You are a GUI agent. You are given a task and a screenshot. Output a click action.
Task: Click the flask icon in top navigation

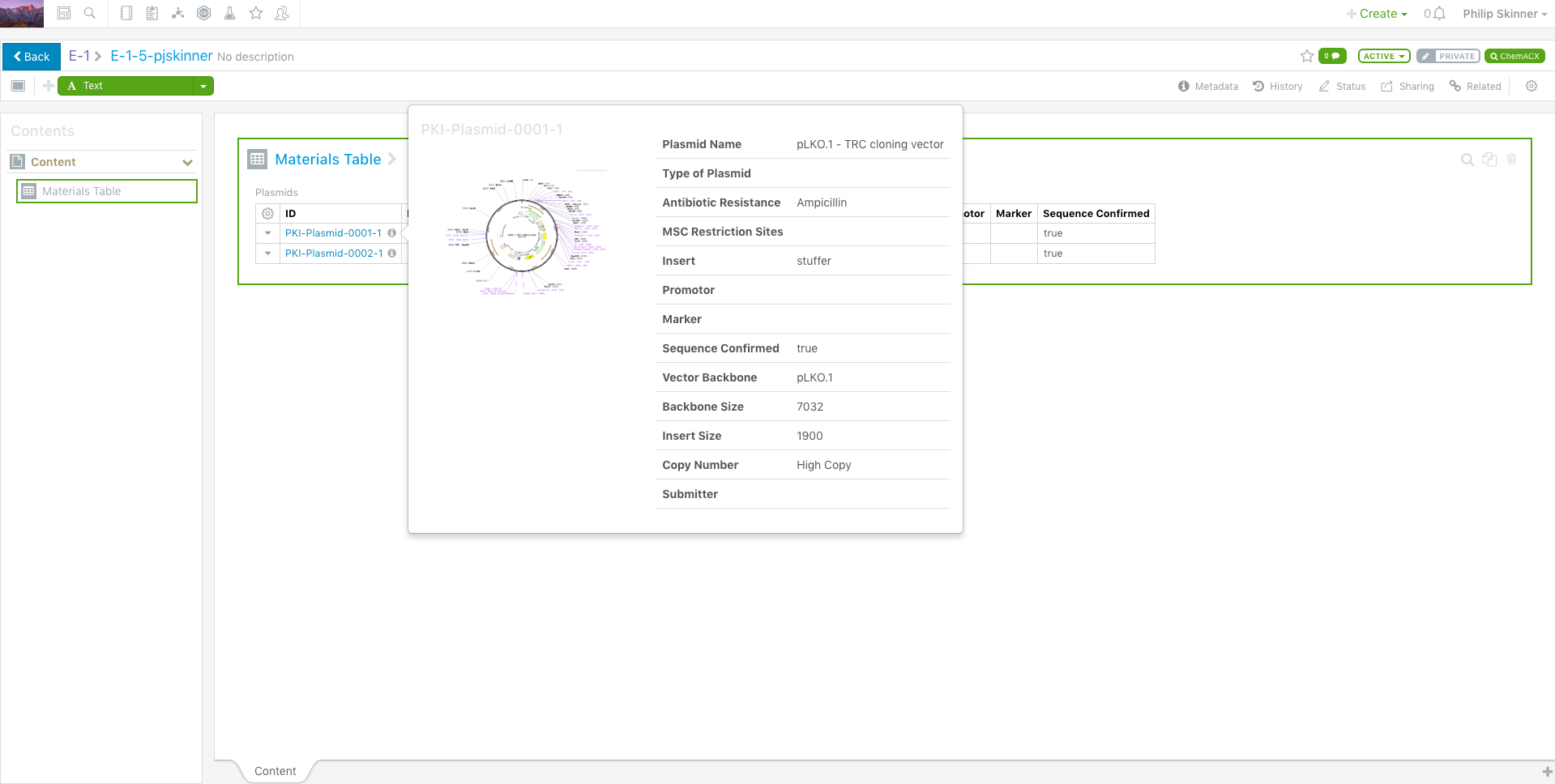point(230,13)
